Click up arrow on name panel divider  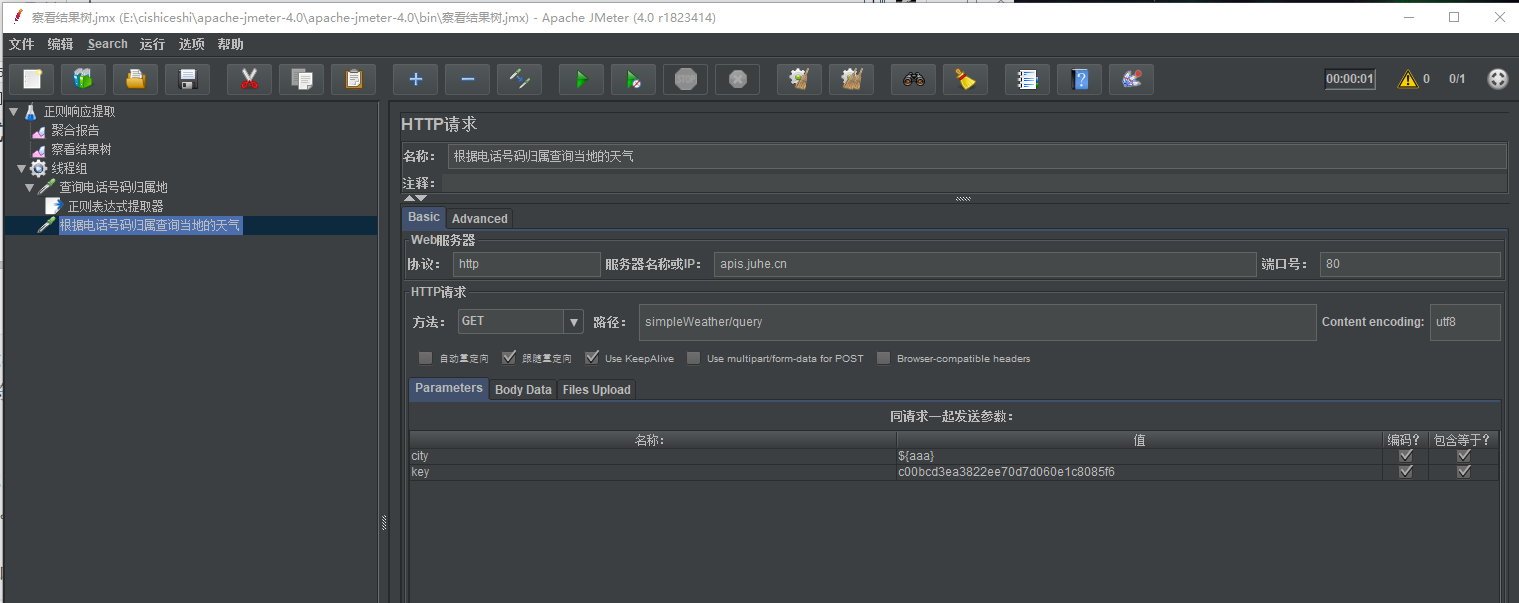click(409, 199)
